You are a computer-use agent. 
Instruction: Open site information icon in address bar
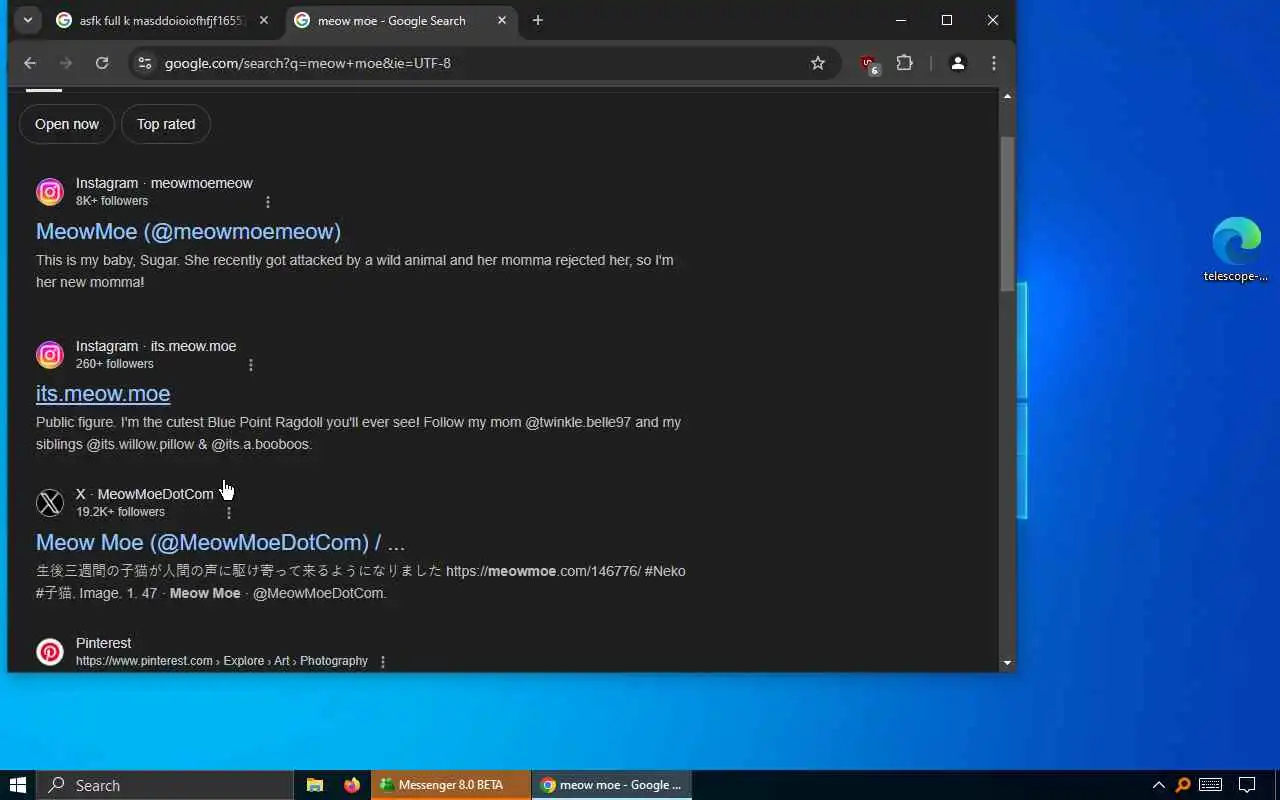click(145, 63)
